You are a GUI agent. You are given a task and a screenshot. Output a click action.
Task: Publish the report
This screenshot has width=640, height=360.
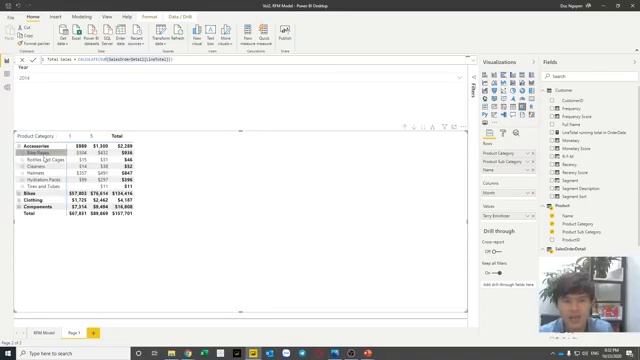285,33
